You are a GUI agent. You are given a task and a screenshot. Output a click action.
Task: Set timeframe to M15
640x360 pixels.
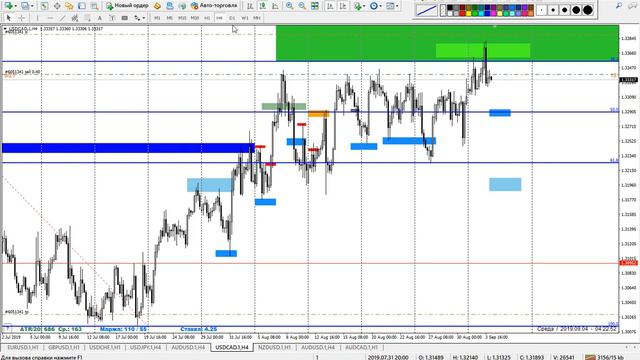pos(182,18)
